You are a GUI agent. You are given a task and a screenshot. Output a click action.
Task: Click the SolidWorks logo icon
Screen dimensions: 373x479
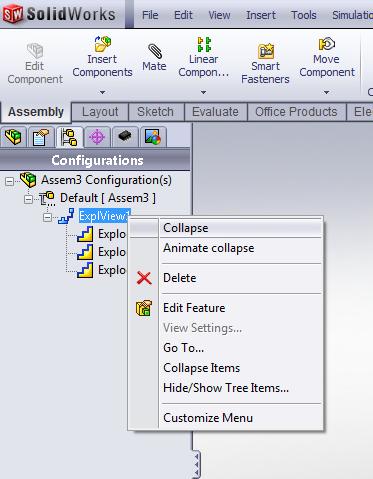click(x=13, y=14)
